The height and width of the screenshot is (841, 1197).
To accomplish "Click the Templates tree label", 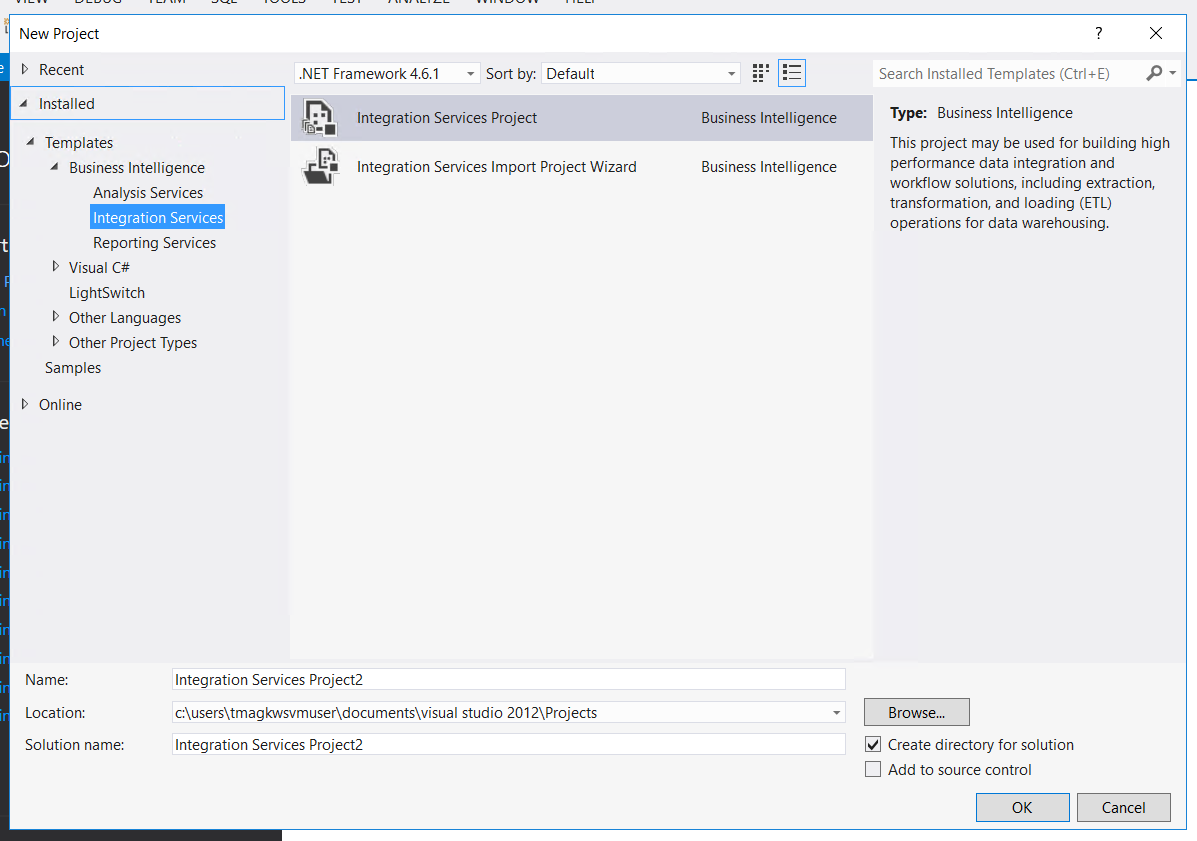I will click(79, 143).
